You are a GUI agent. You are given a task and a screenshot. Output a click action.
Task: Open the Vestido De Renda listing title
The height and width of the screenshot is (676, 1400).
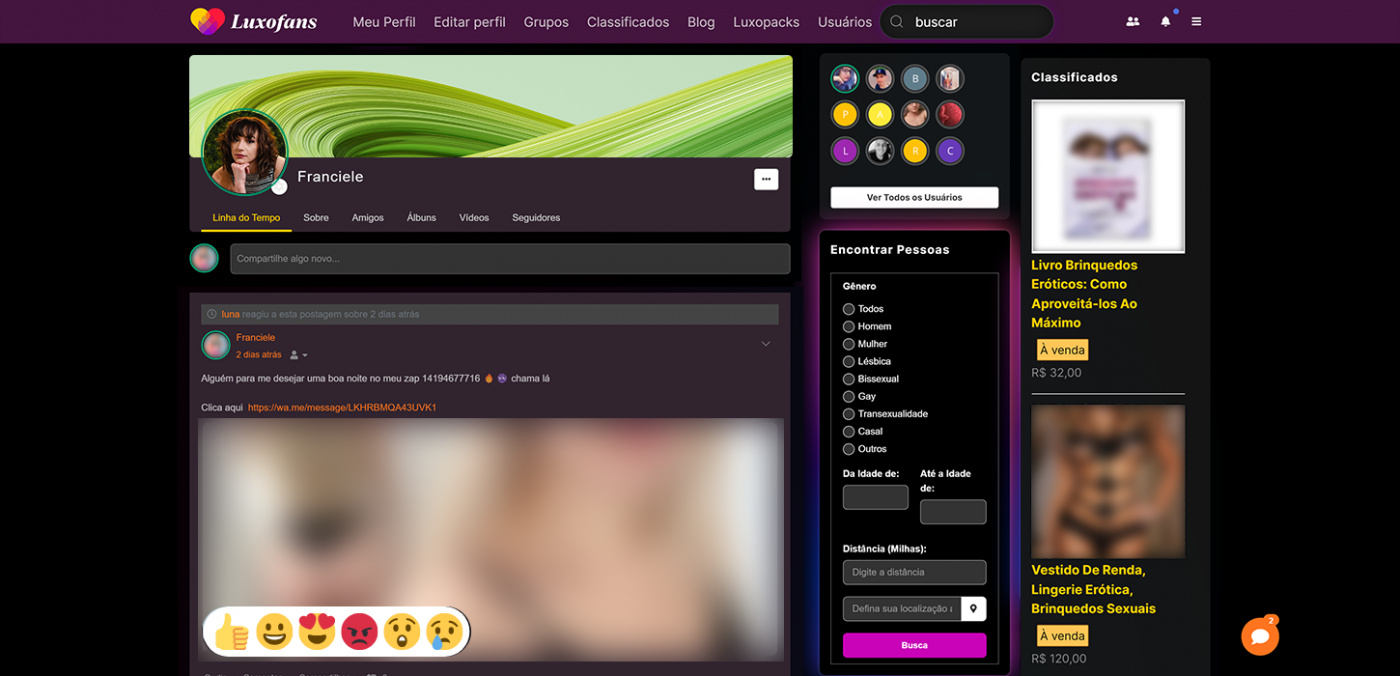click(x=1093, y=589)
